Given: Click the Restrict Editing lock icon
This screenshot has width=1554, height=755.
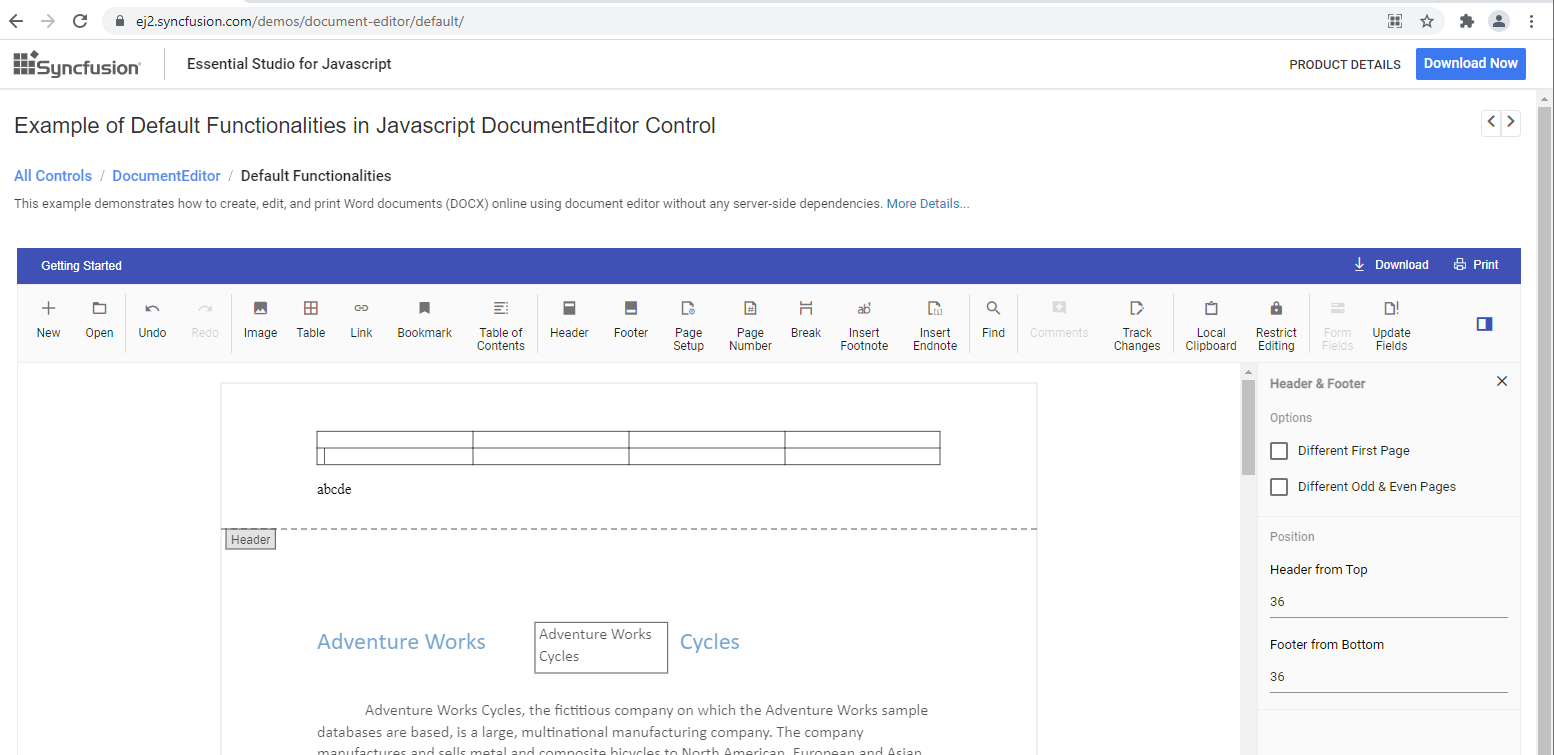Looking at the screenshot, I should (1276, 309).
